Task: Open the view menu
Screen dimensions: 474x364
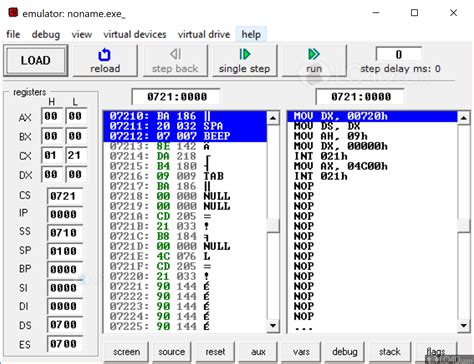Action: [82, 34]
